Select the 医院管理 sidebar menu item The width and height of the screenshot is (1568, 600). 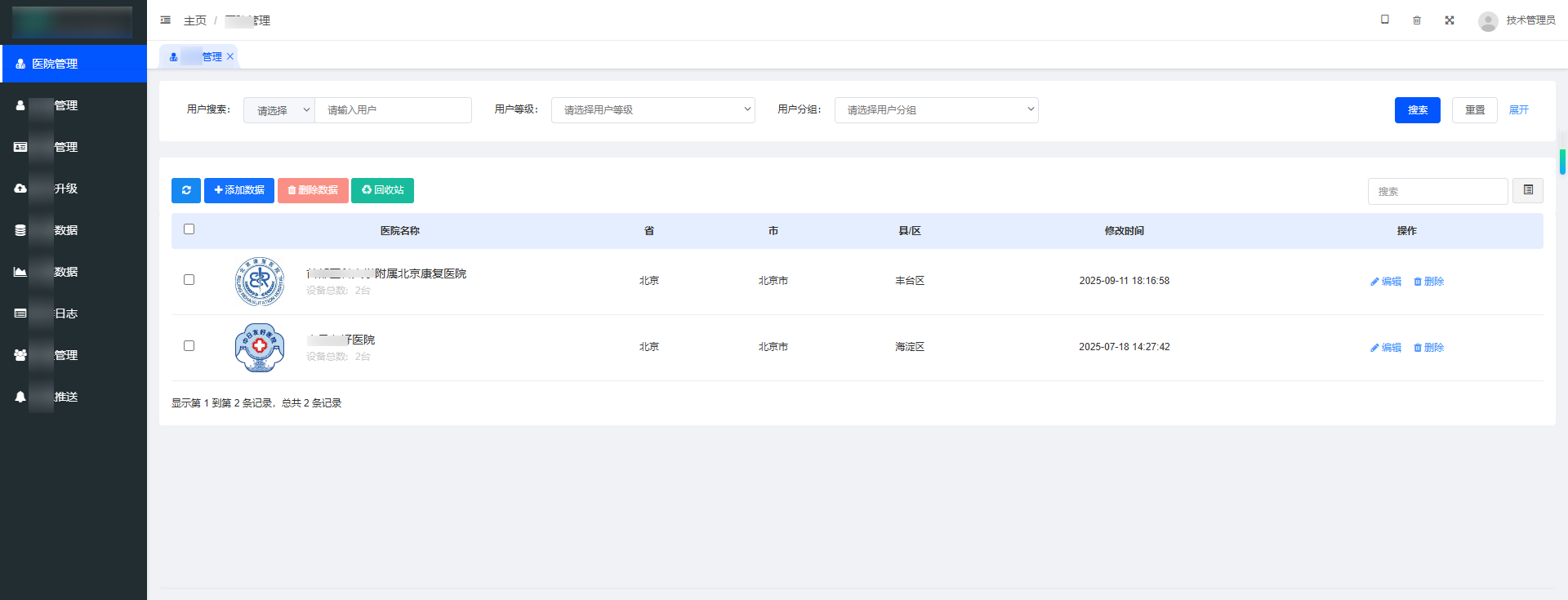click(73, 64)
